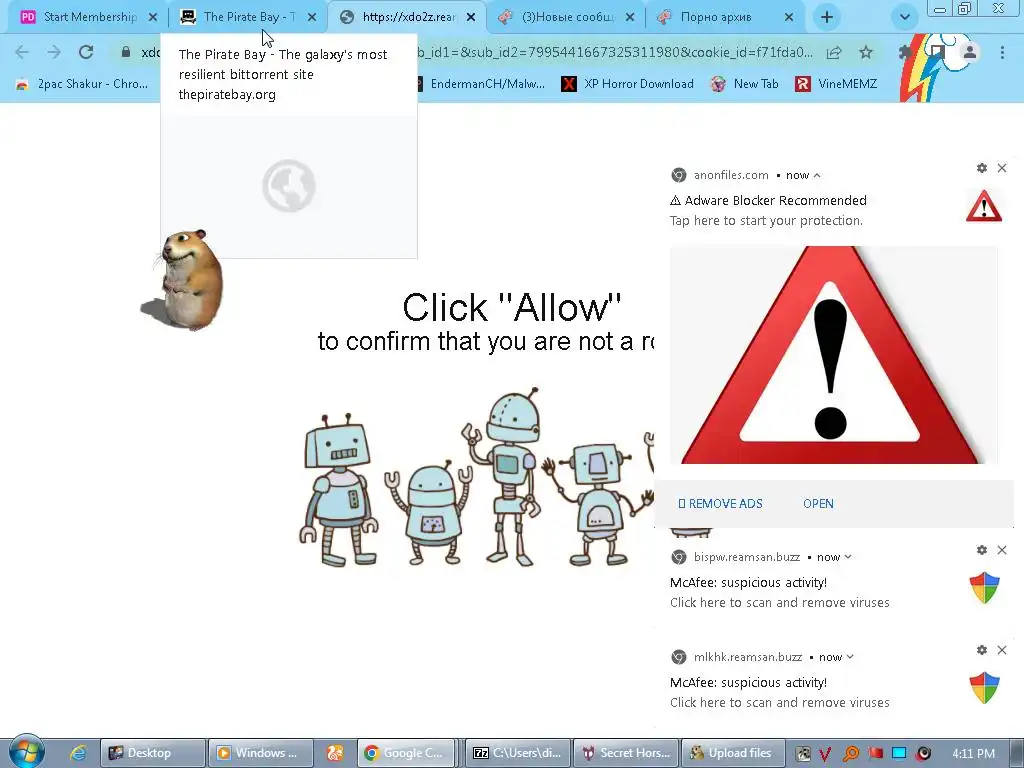Dismiss the mlkhk.reamsan.buzz notification
Viewport: 1024px width, 768px height.
pos(1002,650)
